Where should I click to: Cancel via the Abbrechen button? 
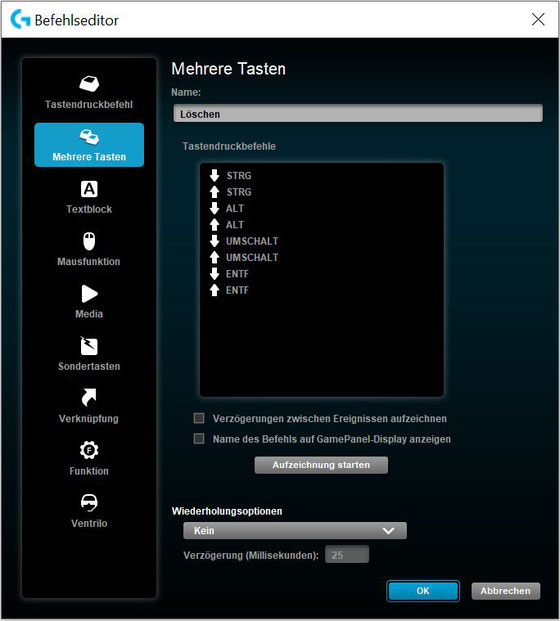pos(505,591)
